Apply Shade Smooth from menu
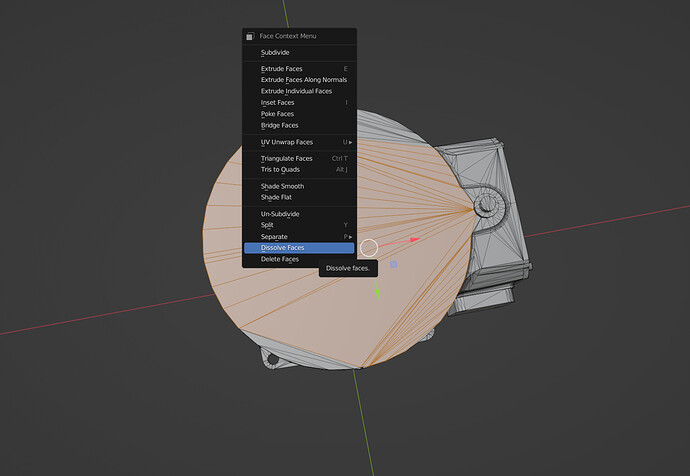Screen dimensions: 690x476 point(299,186)
